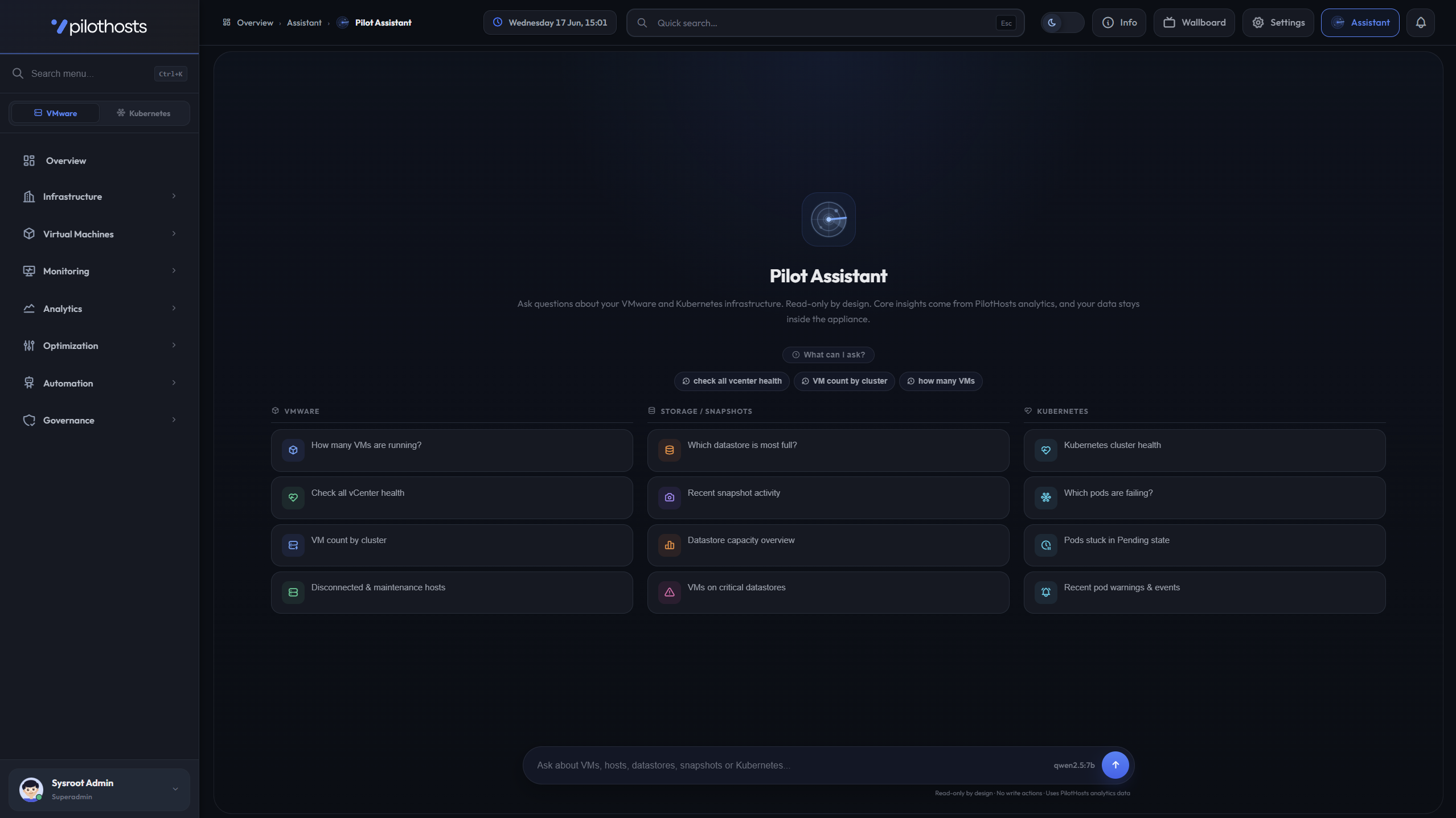Click the Monitoring screen icon
1456x818 pixels.
(x=29, y=271)
